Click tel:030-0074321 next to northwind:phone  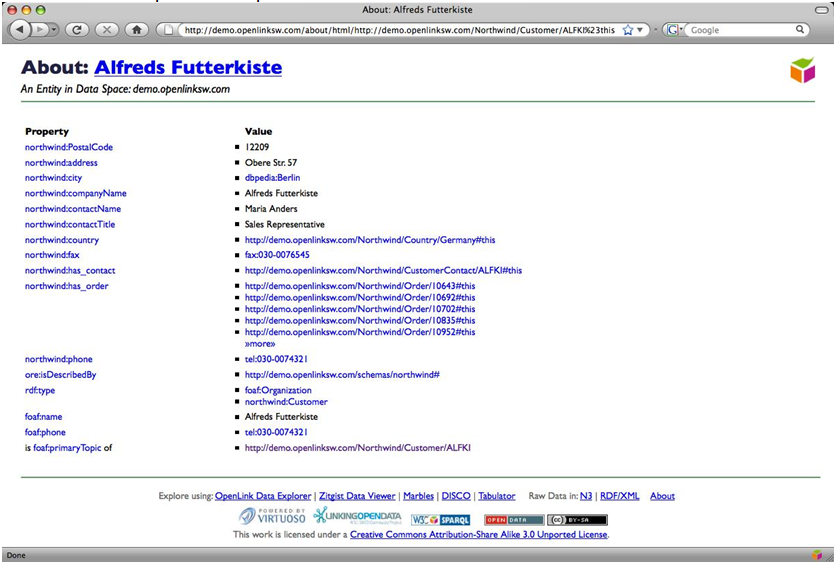(276, 359)
